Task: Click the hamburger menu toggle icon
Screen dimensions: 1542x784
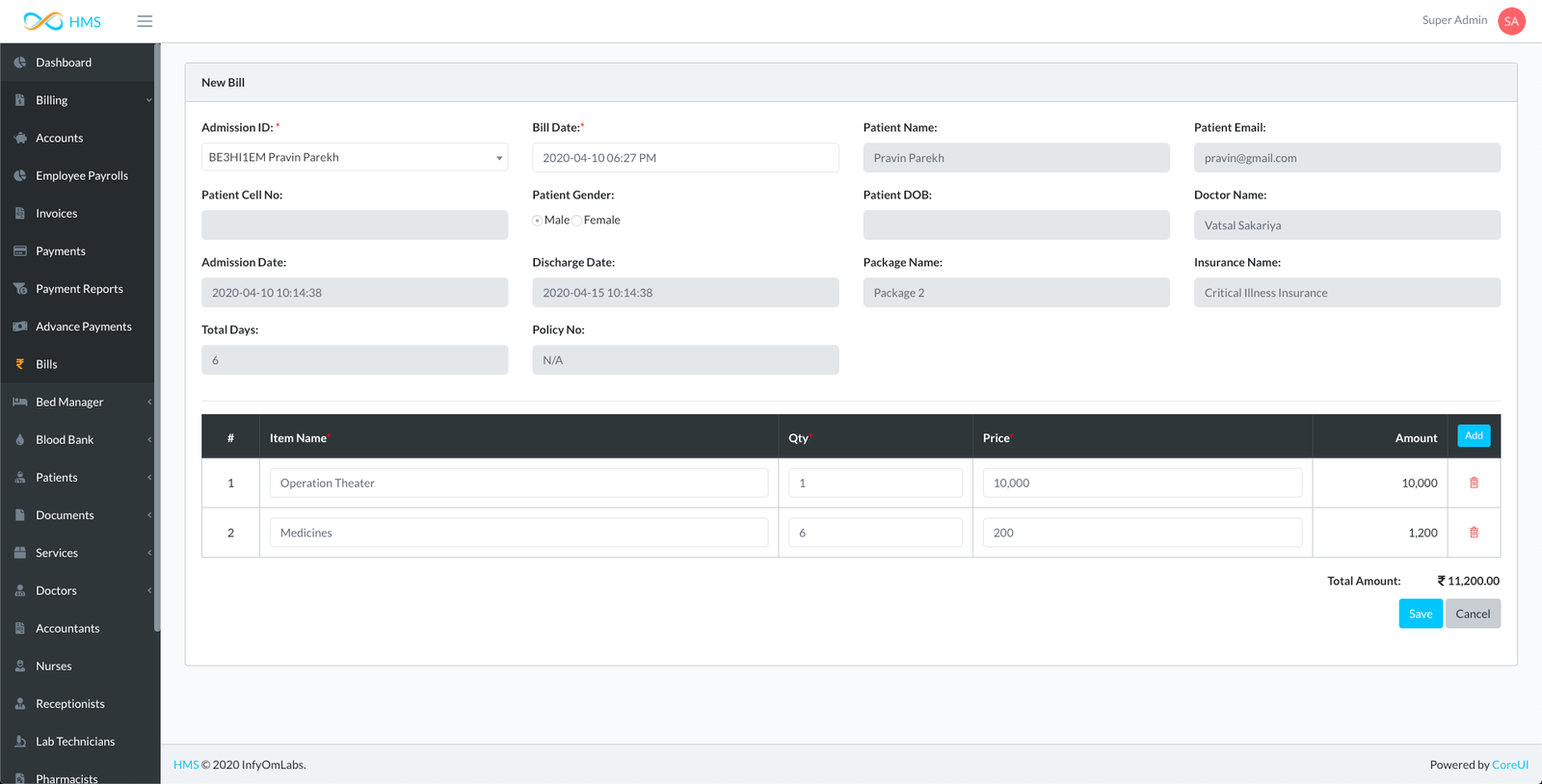Action: tap(145, 21)
